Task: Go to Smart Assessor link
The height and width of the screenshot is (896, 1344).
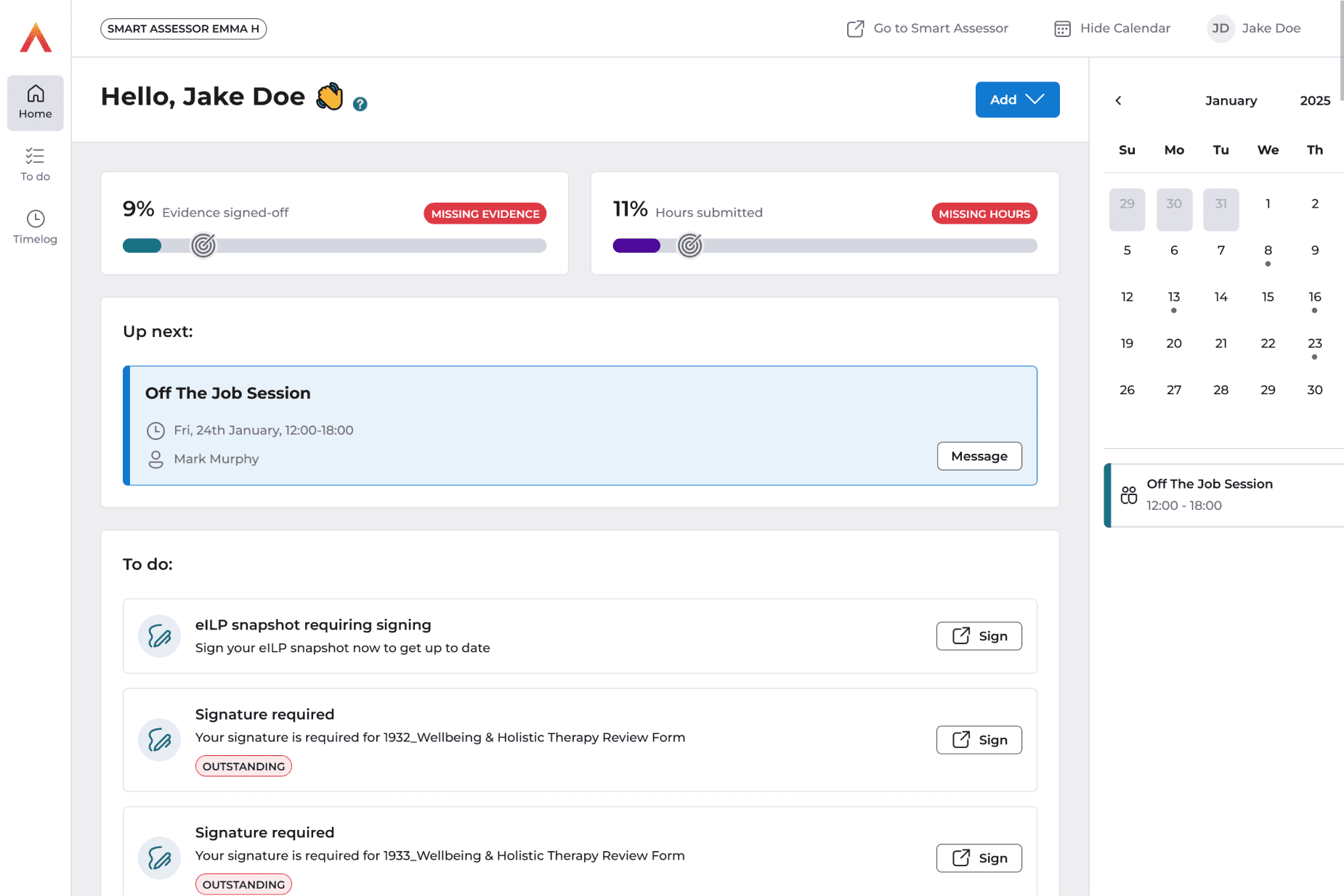Action: pos(928,28)
